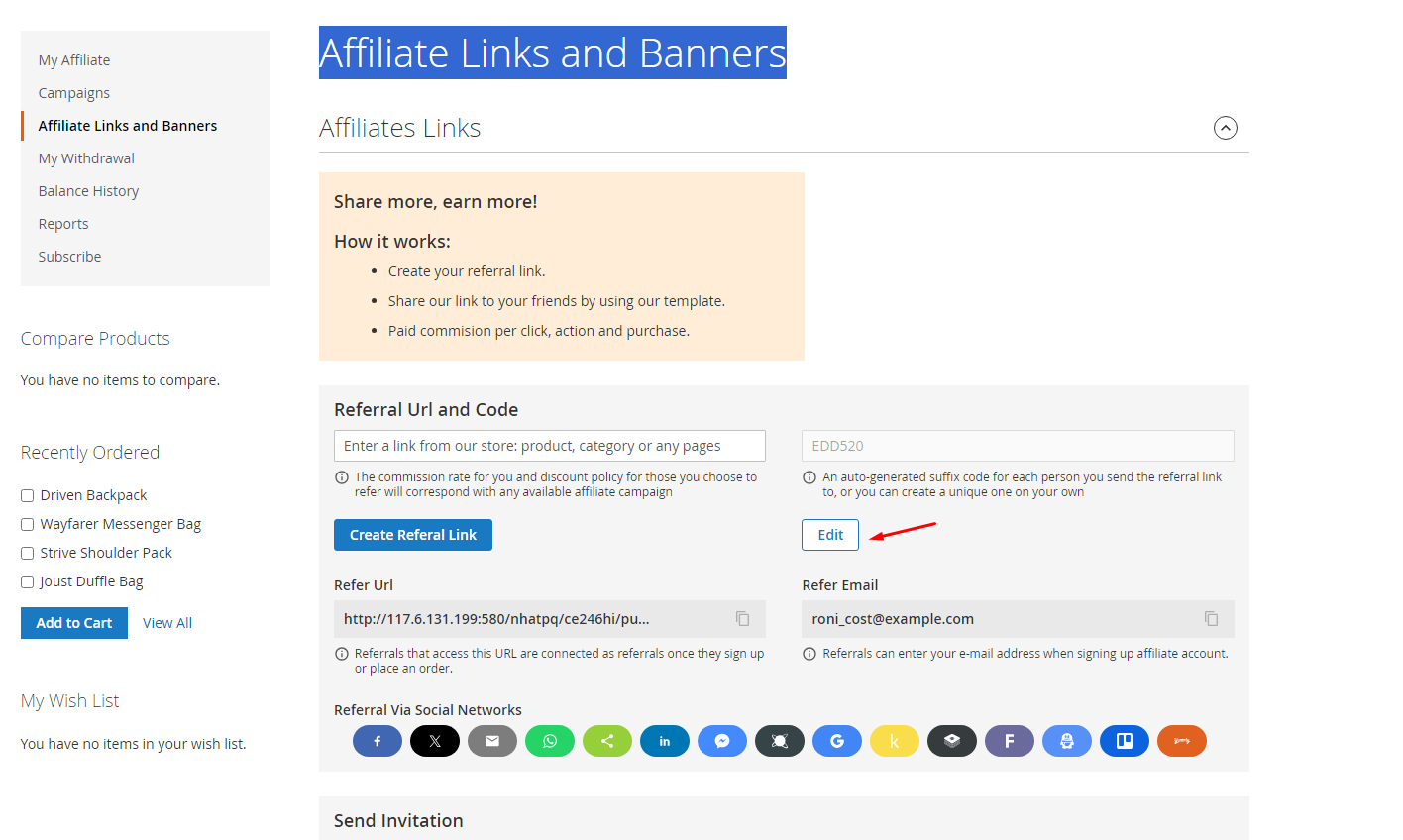The width and height of the screenshot is (1403, 840).
Task: Click Create Referal Link button
Action: click(413, 535)
